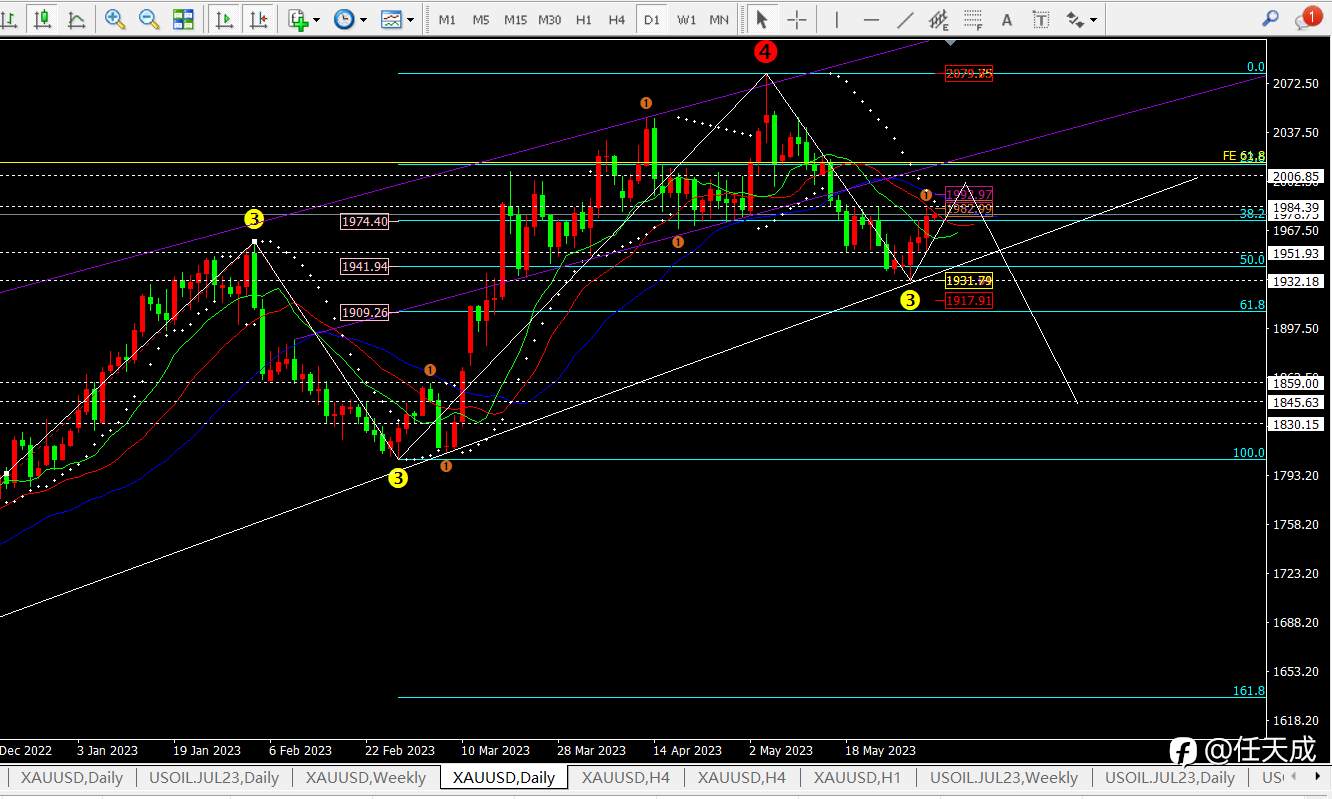Pick the horizontal line drawing tool
The width and height of the screenshot is (1332, 799).
(x=871, y=19)
